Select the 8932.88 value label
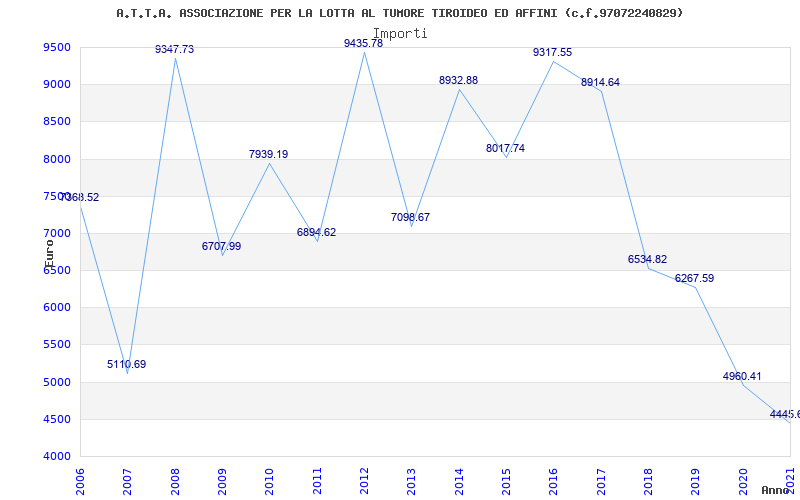The height and width of the screenshot is (500, 800). (x=458, y=80)
